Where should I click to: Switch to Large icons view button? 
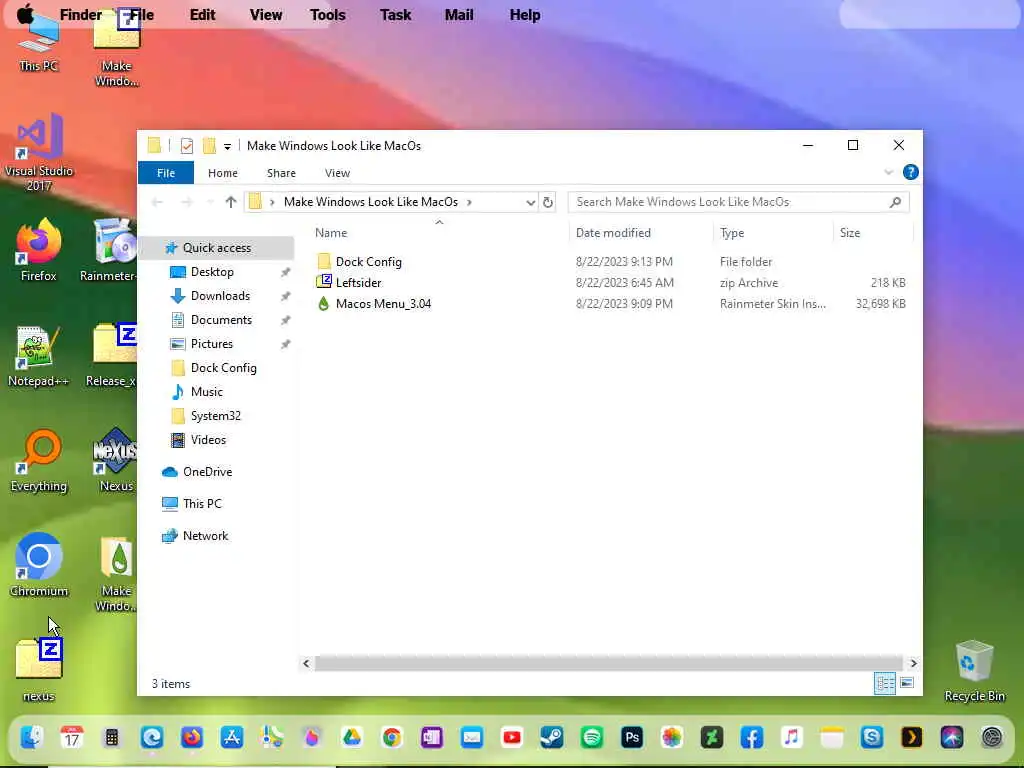point(906,683)
